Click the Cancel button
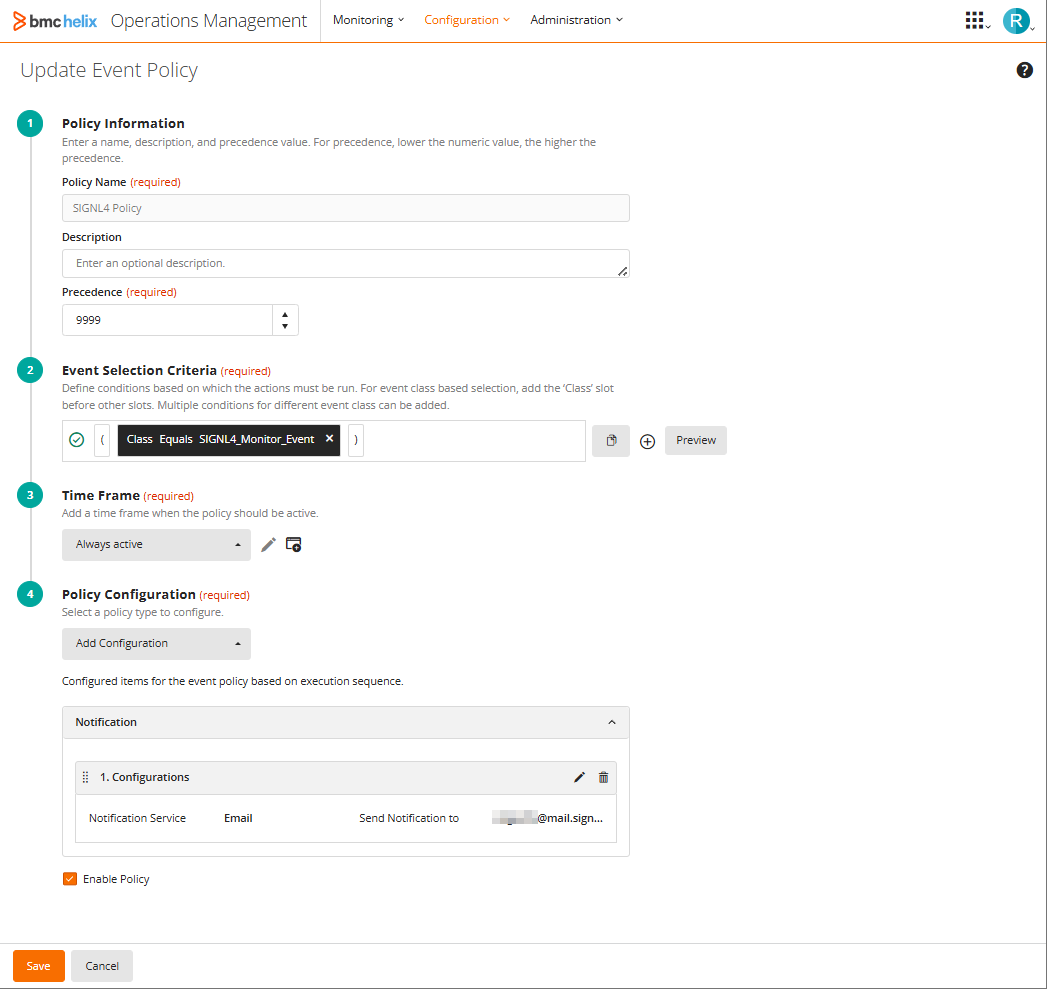This screenshot has width=1047, height=989. tap(101, 966)
